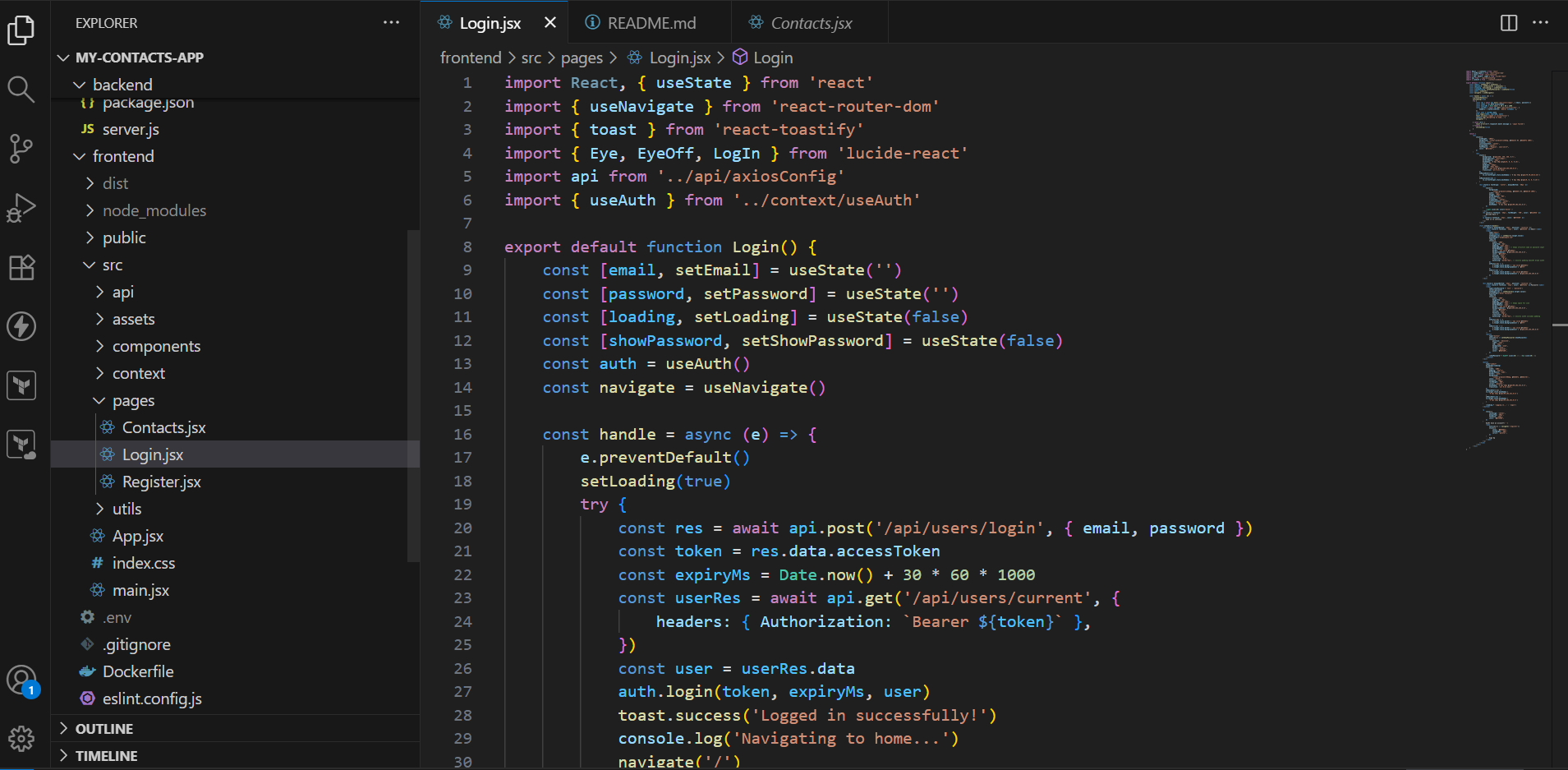1568x770 pixels.
Task: Open the Manage gear settings icon
Action: (21, 739)
